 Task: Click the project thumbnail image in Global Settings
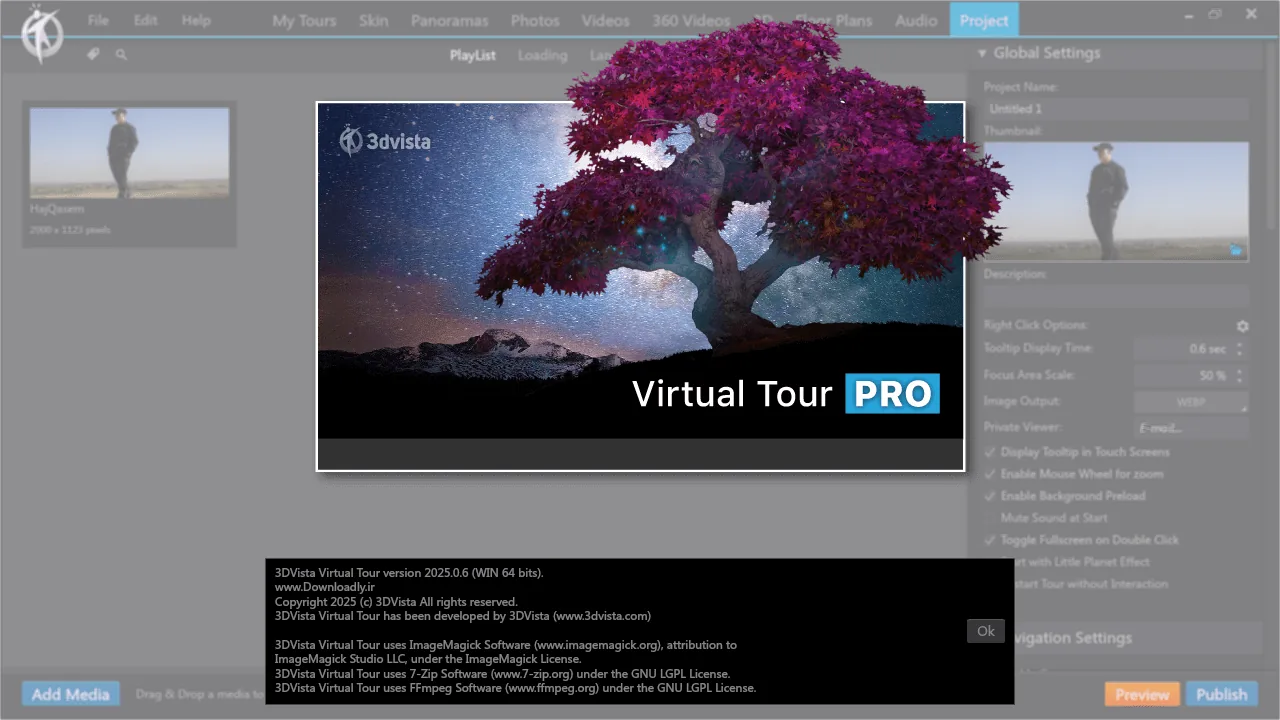[x=1116, y=201]
